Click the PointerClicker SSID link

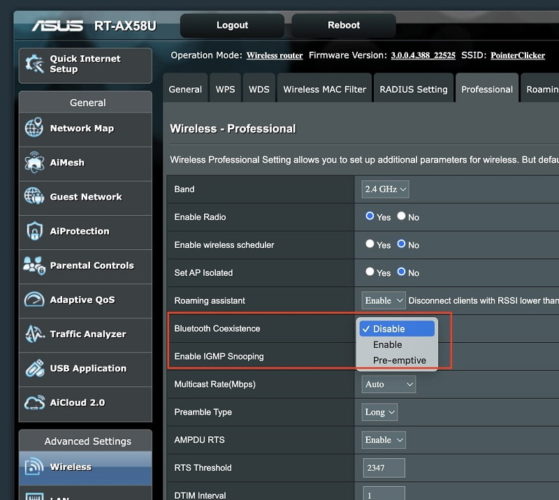(518, 56)
